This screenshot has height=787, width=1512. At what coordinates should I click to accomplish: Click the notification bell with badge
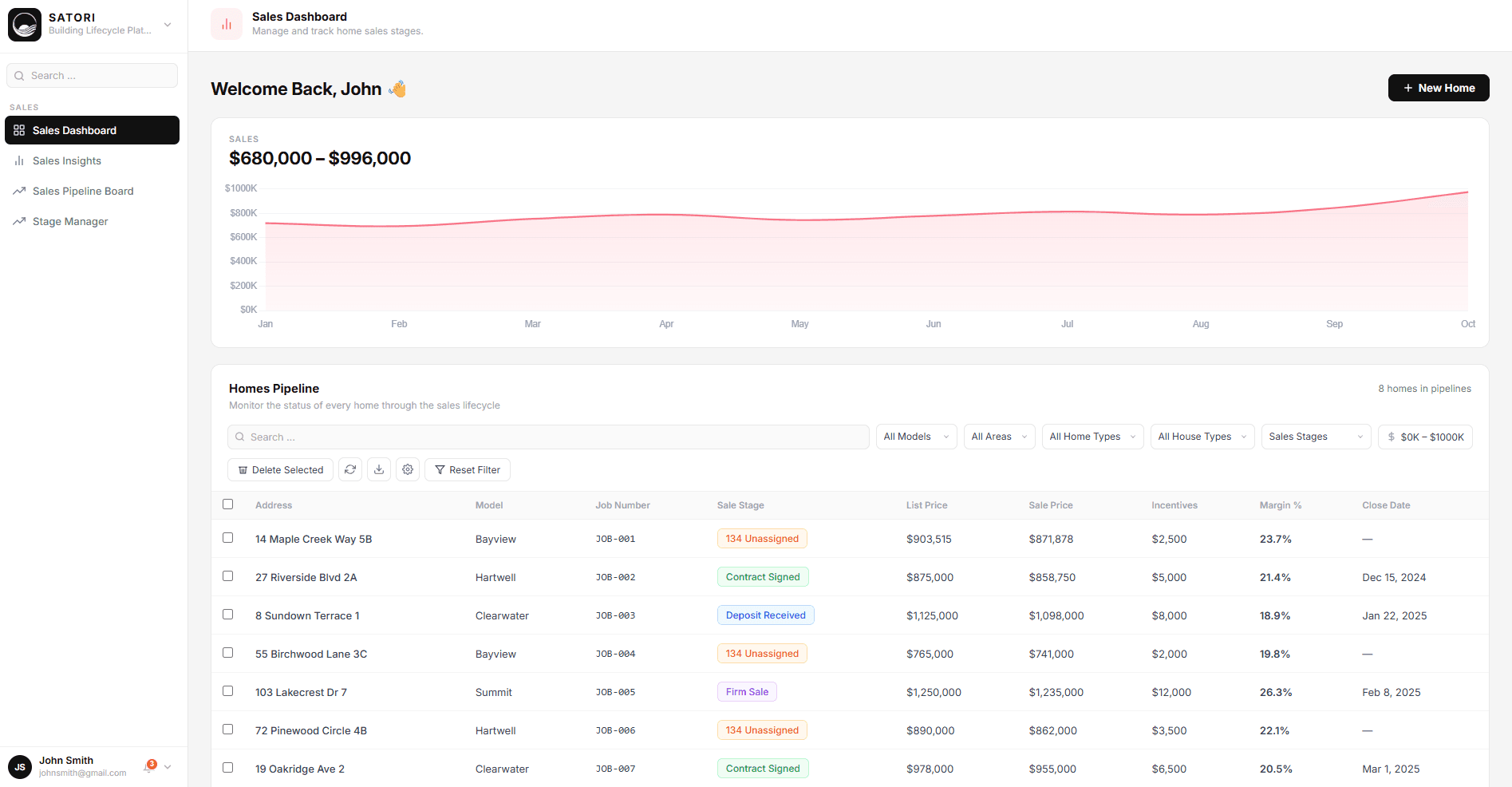pos(149,766)
